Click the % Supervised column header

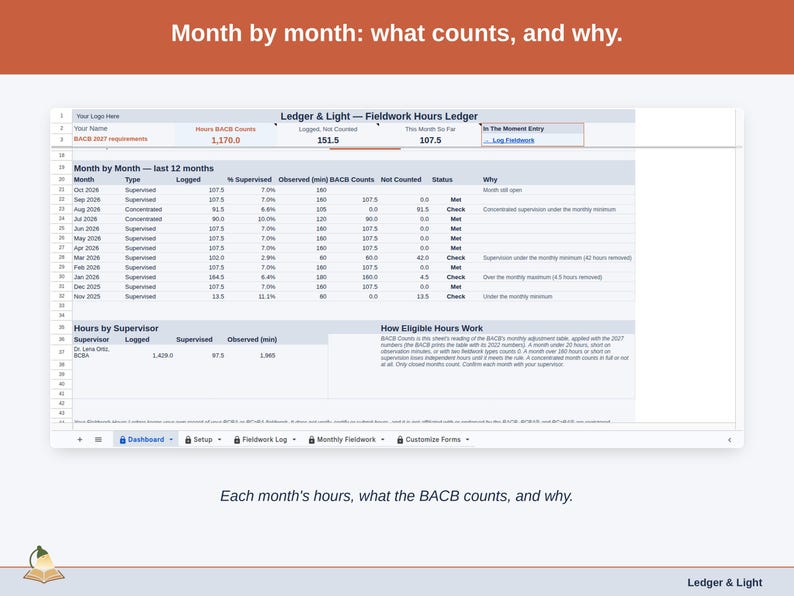250,180
